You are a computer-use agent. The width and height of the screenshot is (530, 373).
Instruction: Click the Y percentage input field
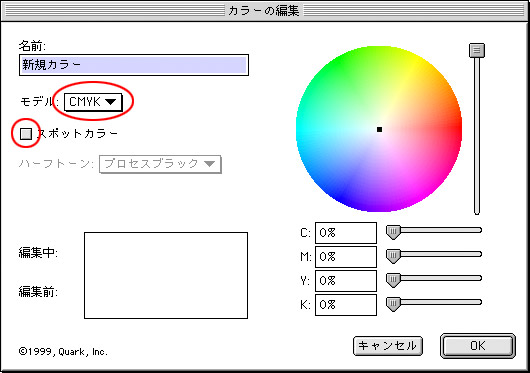pos(346,281)
